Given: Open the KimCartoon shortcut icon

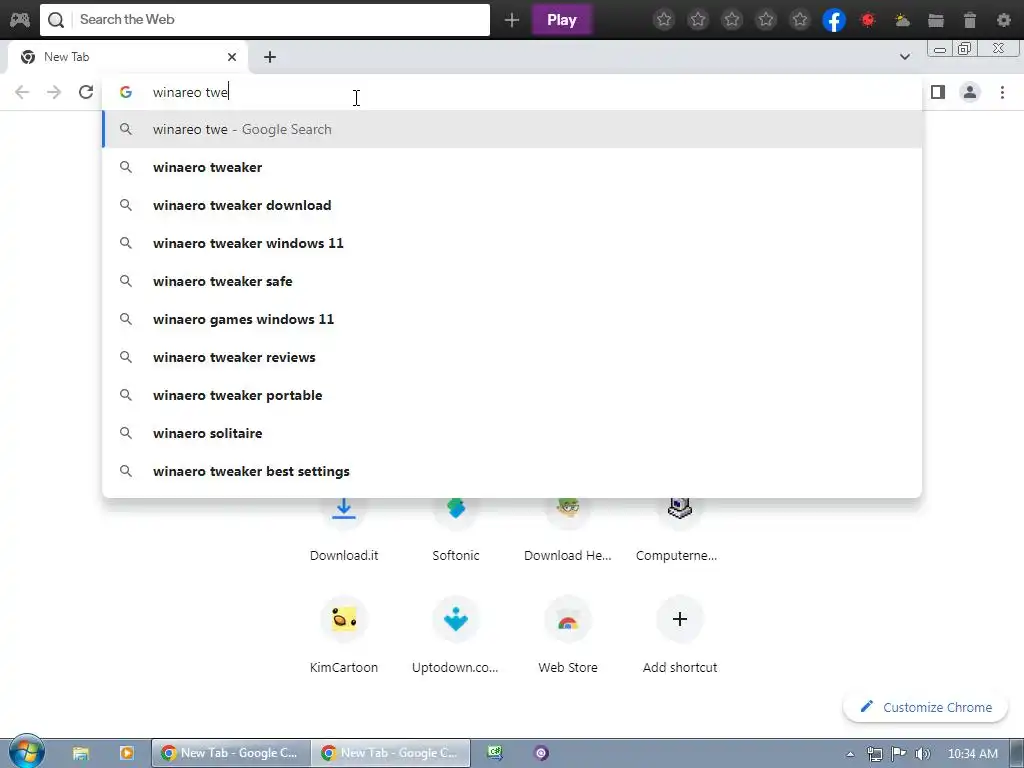Looking at the screenshot, I should 344,618.
